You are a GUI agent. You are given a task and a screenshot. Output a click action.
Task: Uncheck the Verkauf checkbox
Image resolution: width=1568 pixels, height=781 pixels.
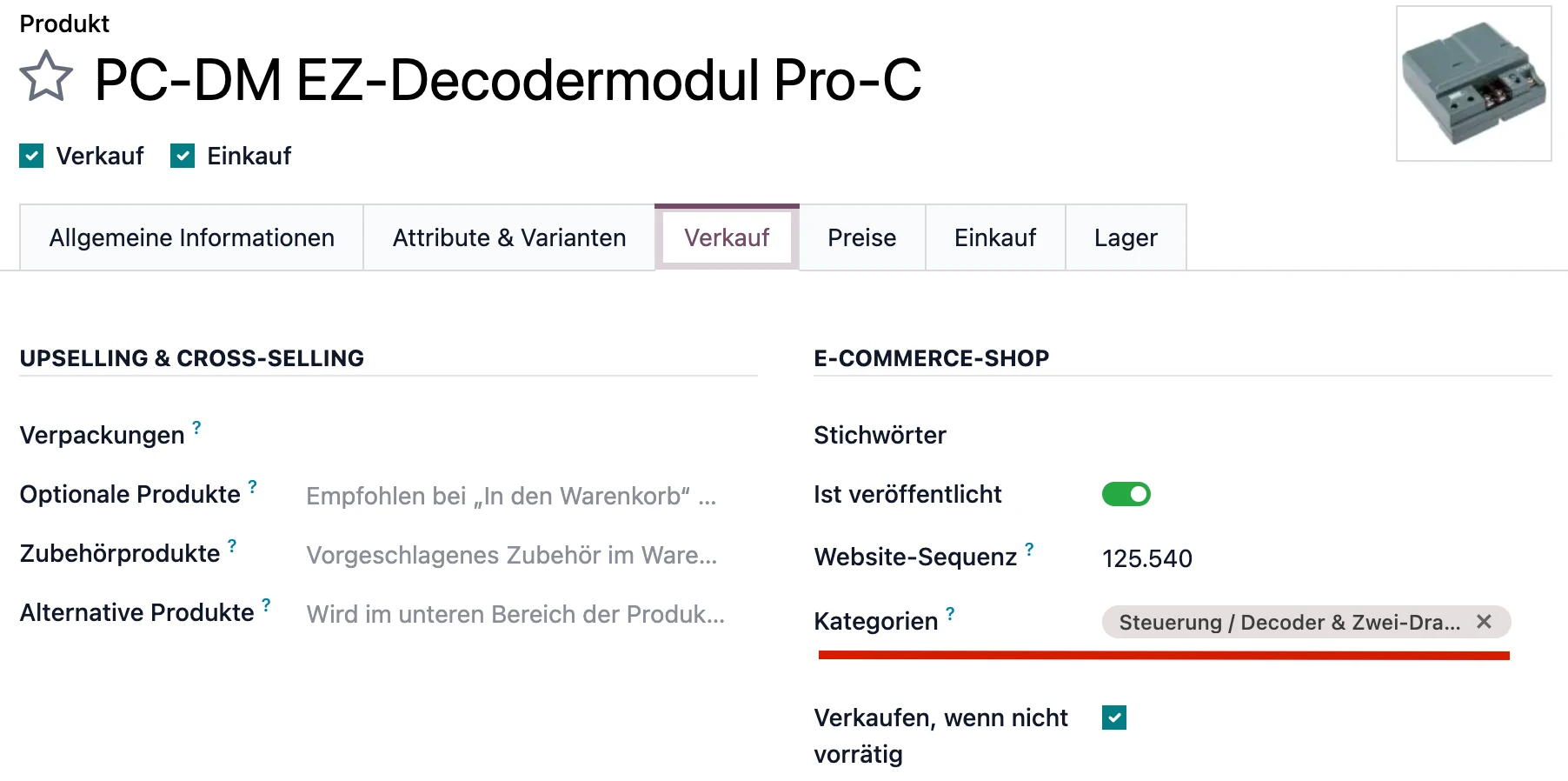[31, 156]
